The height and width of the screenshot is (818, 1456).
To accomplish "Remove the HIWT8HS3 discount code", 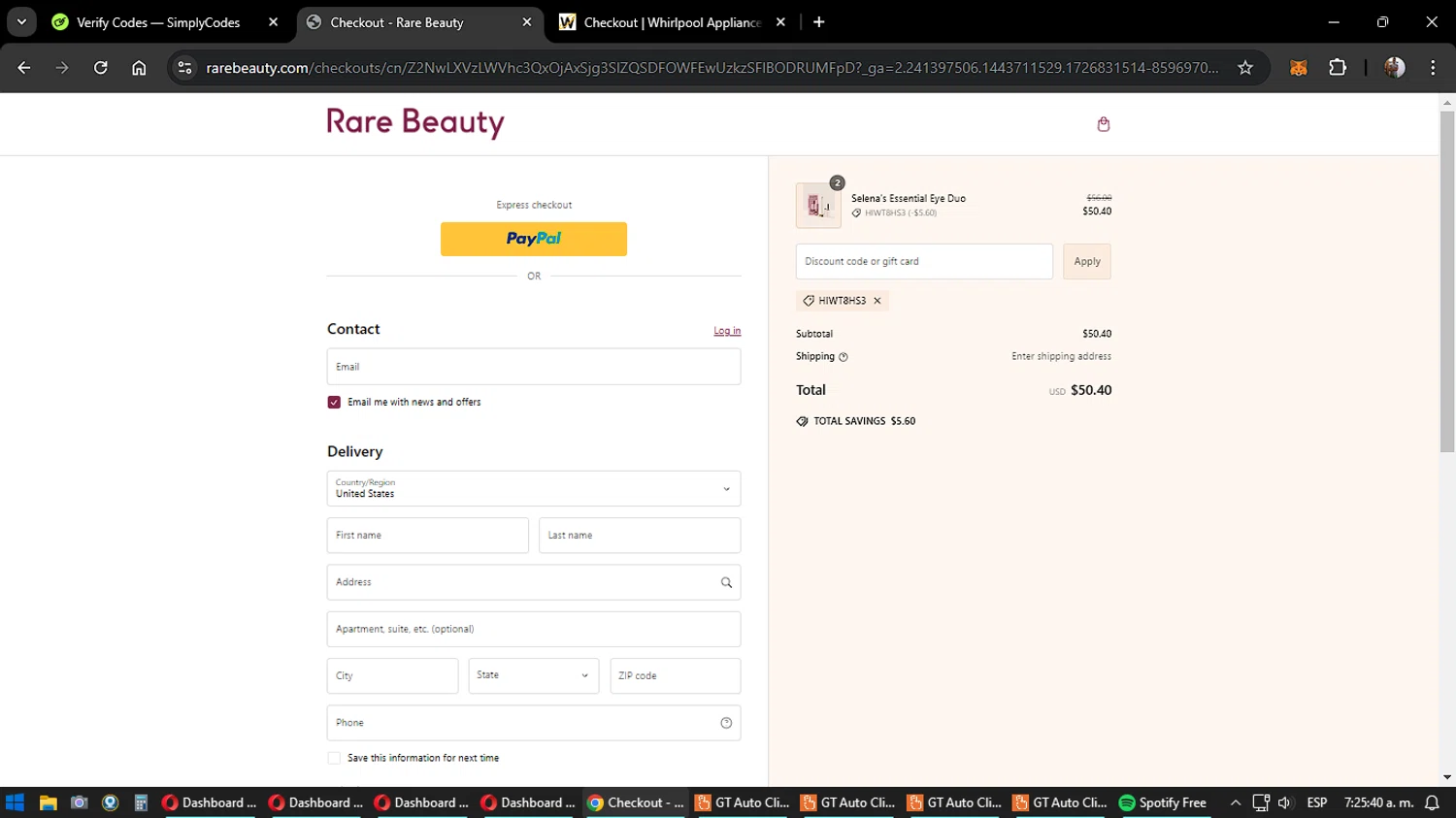I will (877, 301).
